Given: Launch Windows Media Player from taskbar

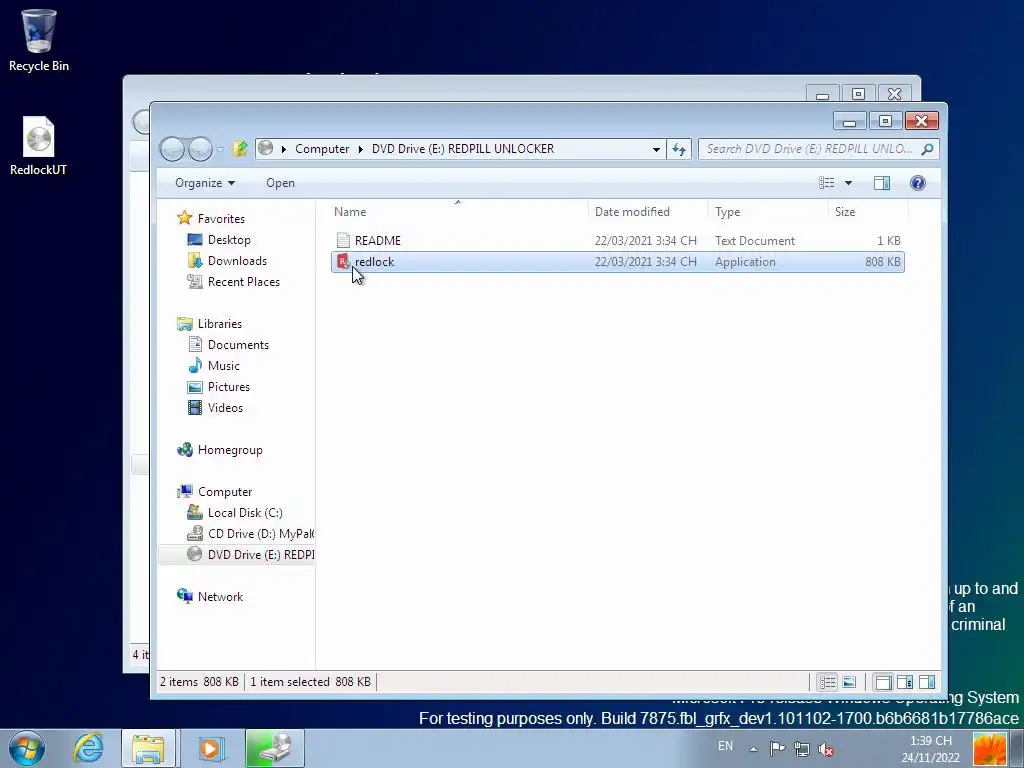Looking at the screenshot, I should point(210,748).
